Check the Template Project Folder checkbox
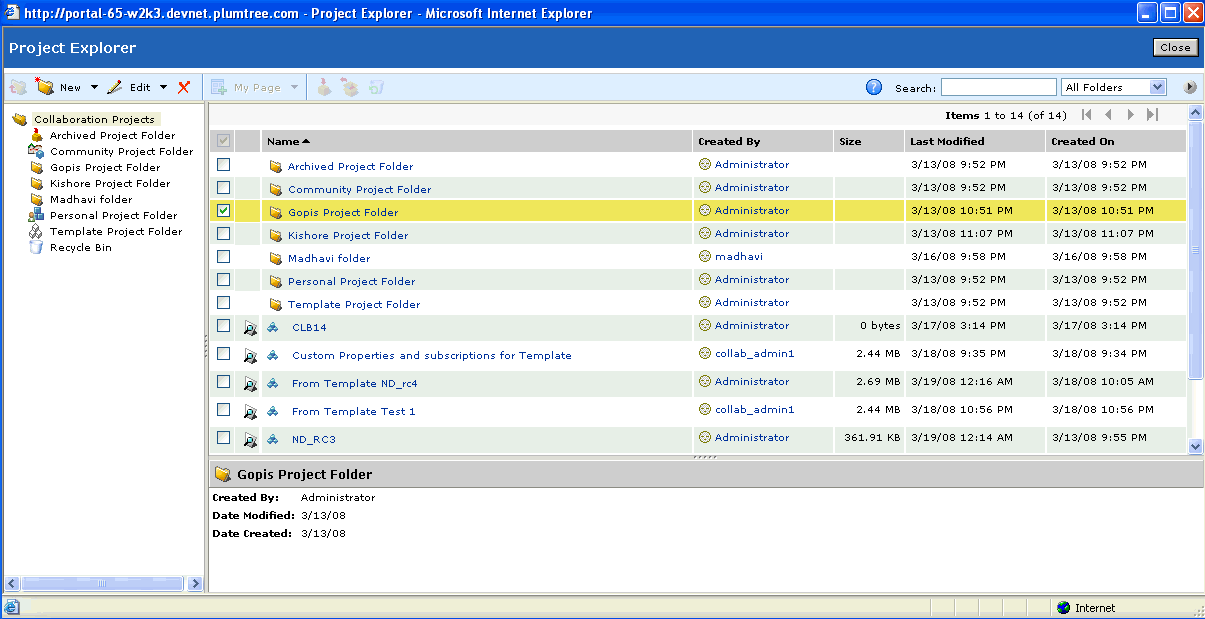The width and height of the screenshot is (1205, 619). coord(224,302)
